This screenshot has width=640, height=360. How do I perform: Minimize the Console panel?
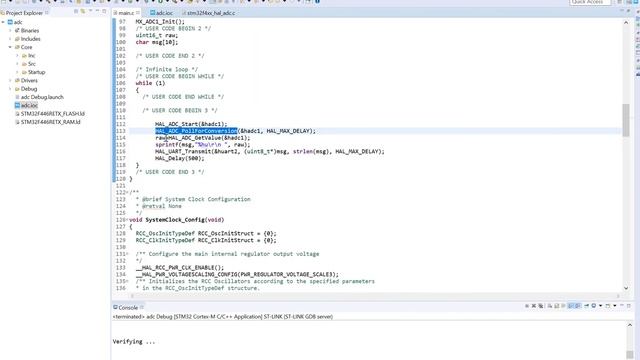click(622, 306)
